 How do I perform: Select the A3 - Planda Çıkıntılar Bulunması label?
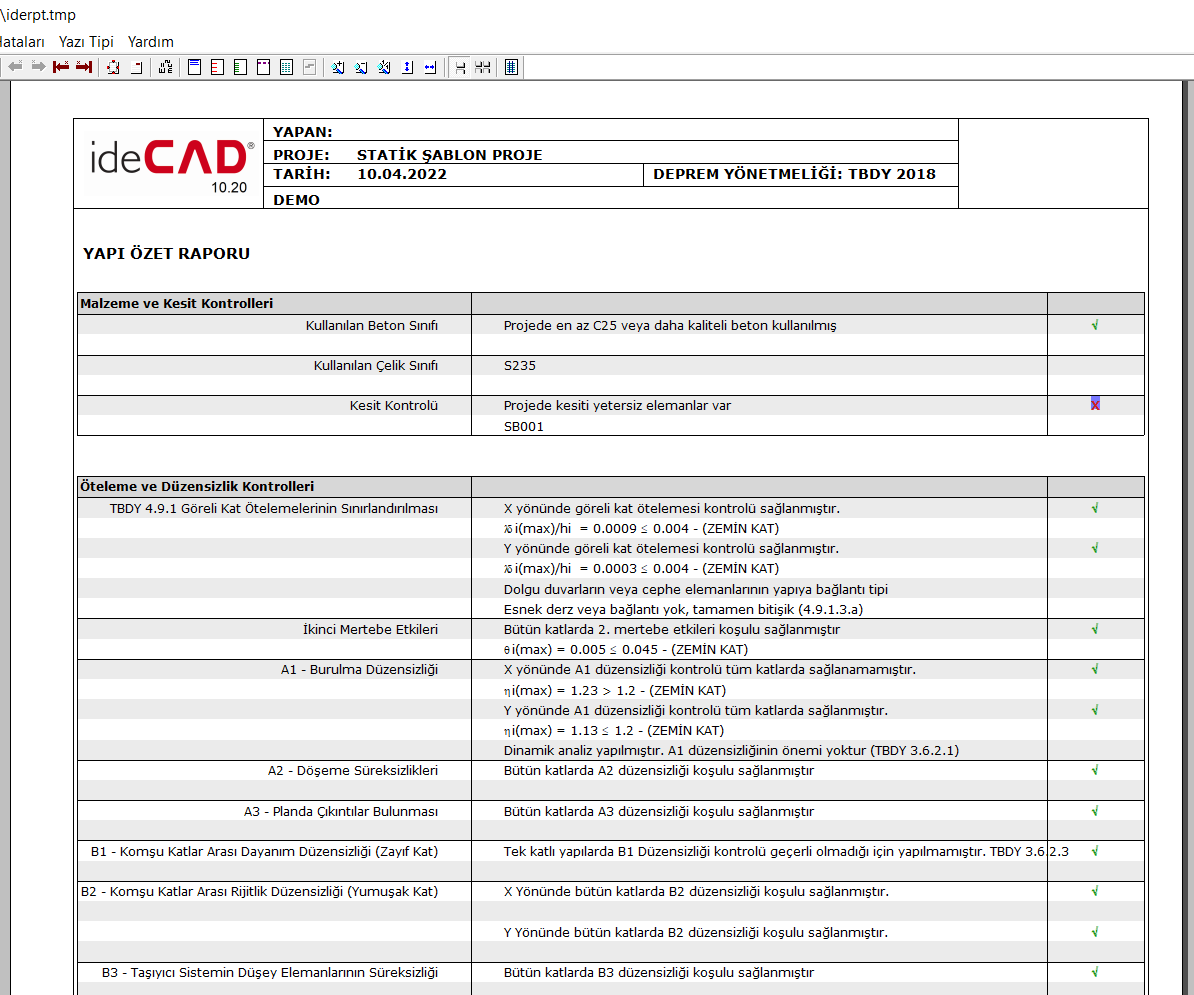click(x=340, y=812)
